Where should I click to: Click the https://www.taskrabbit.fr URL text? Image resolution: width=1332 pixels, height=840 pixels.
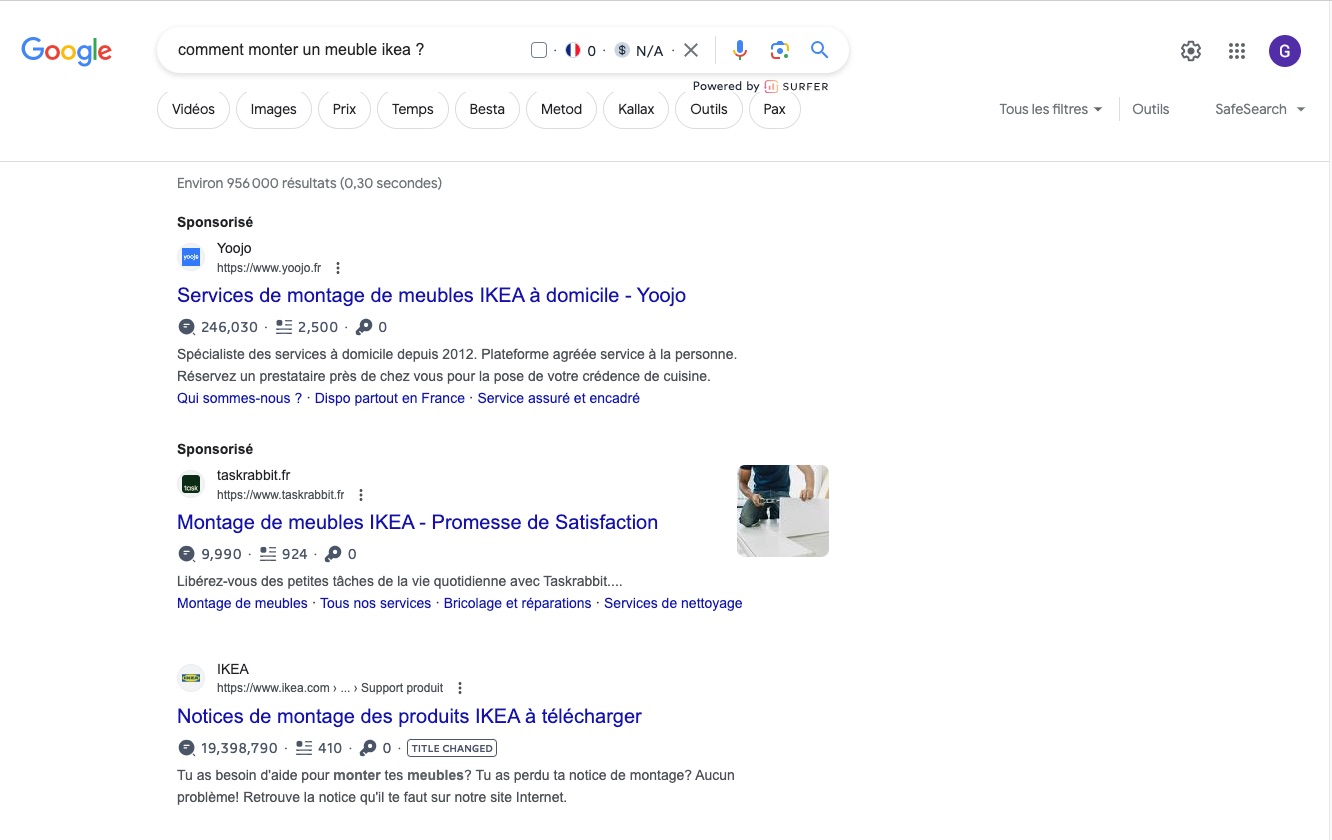tap(280, 495)
